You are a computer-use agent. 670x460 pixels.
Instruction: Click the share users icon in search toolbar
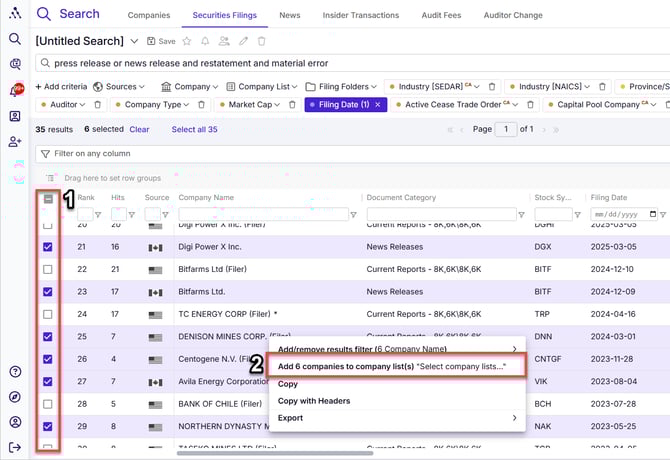pos(224,41)
